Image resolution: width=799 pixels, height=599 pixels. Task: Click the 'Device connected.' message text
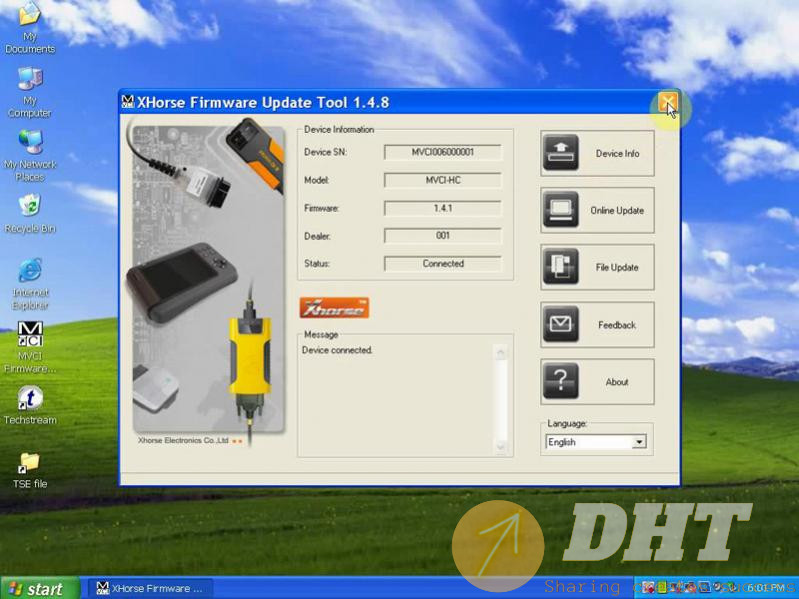point(337,350)
